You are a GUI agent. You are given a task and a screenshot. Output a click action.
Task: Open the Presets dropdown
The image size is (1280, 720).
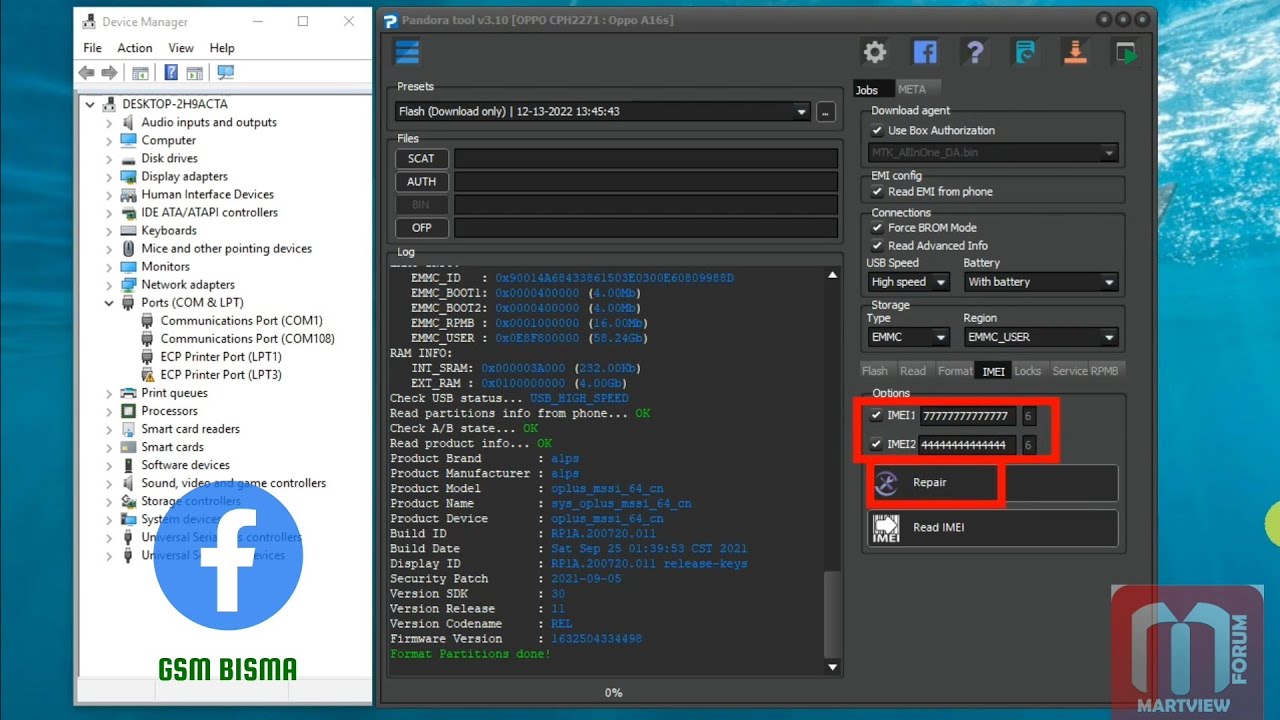tap(602, 112)
